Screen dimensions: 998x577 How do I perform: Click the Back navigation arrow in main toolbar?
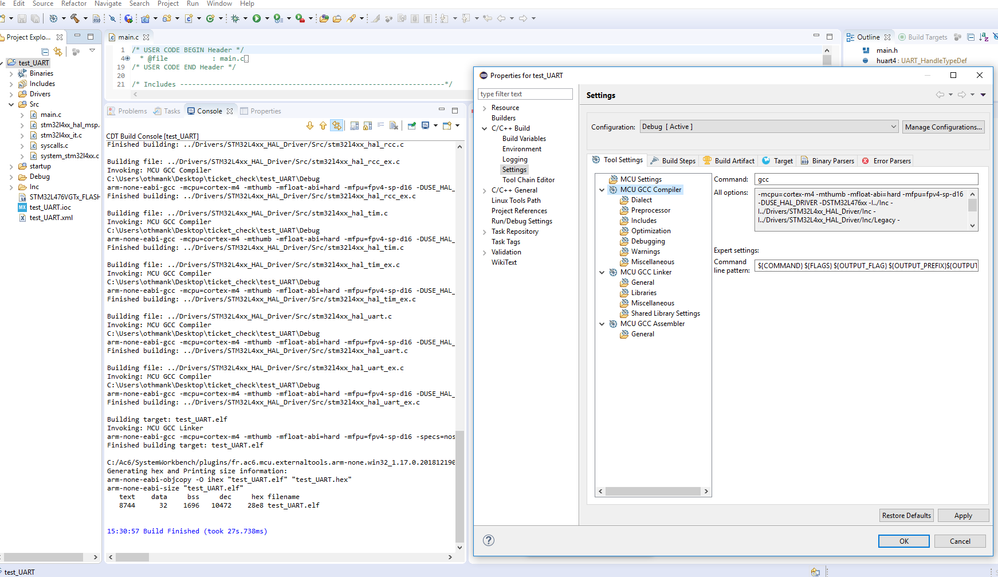(501, 18)
